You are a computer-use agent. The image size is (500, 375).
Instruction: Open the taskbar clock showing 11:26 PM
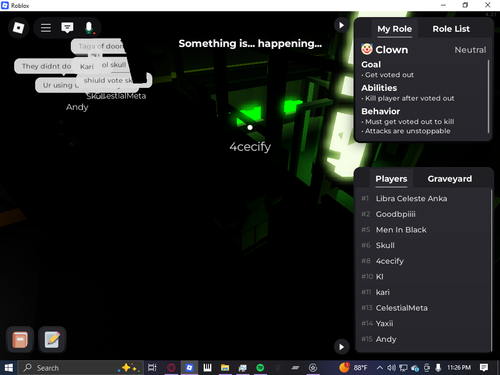tap(459, 368)
